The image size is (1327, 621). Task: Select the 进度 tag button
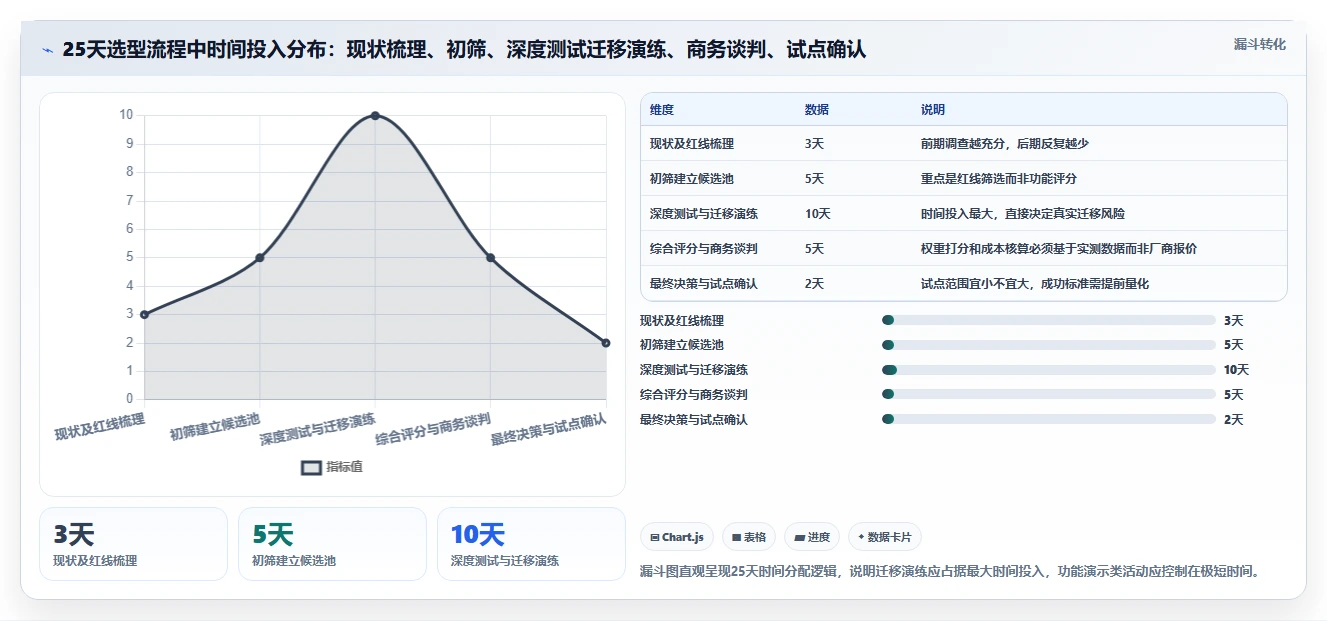[x=811, y=537]
